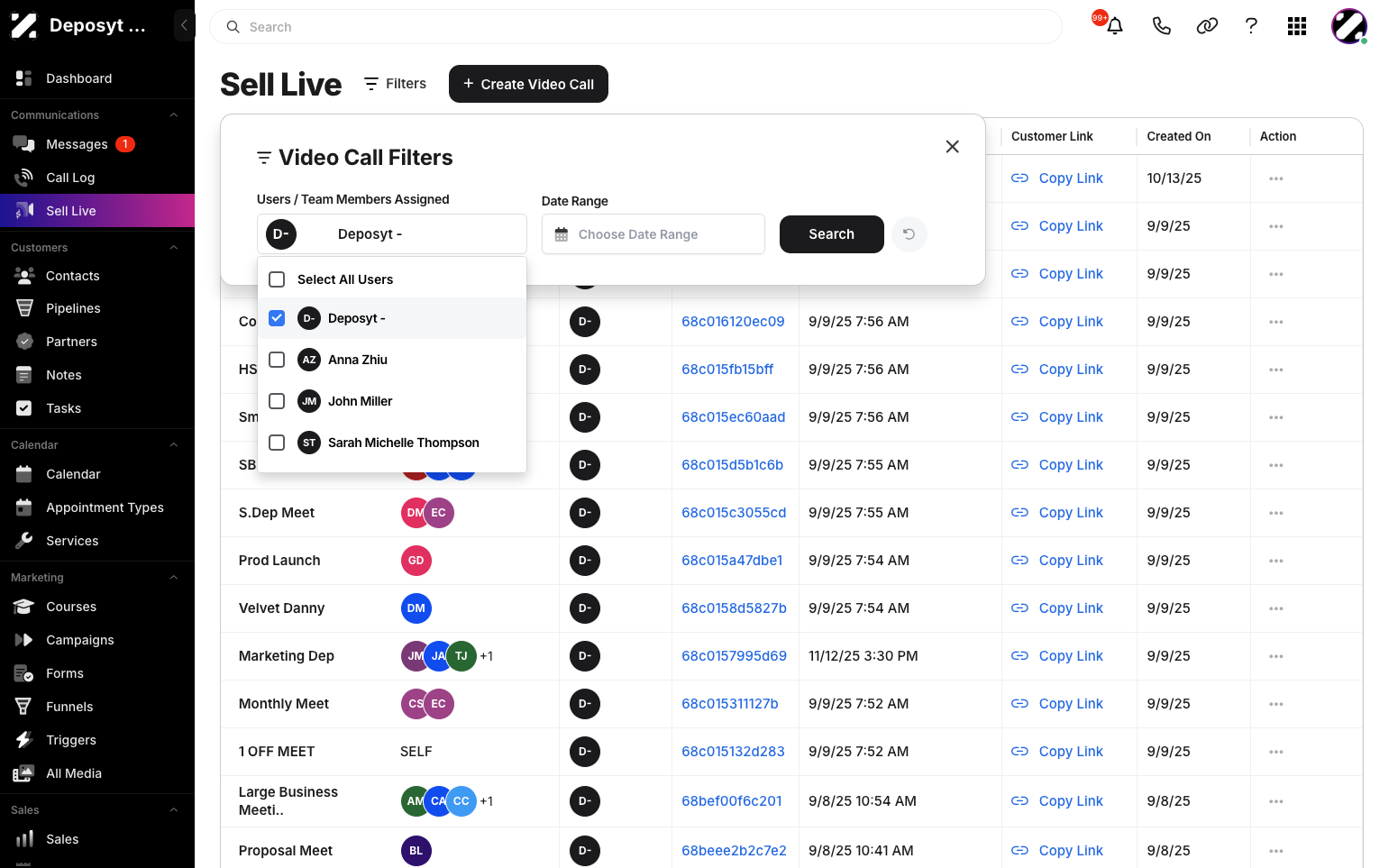Click the Choose Date Range field
Viewport: 1389px width, 868px height.
coord(653,234)
